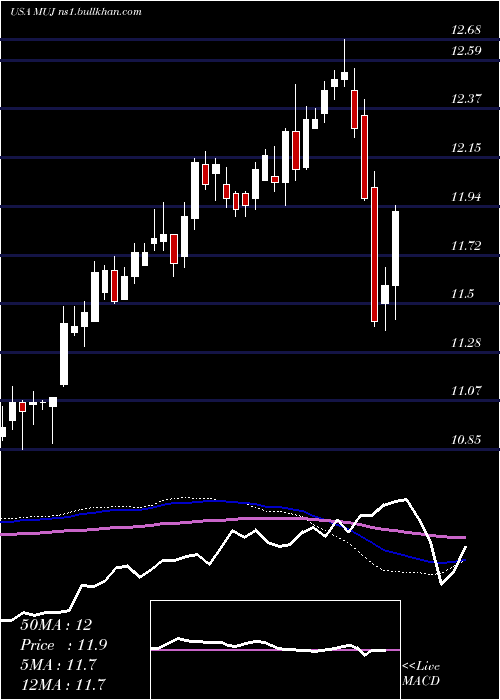Click the 12.37 price axis label
Screen dimensions: 500x700
(466, 99)
